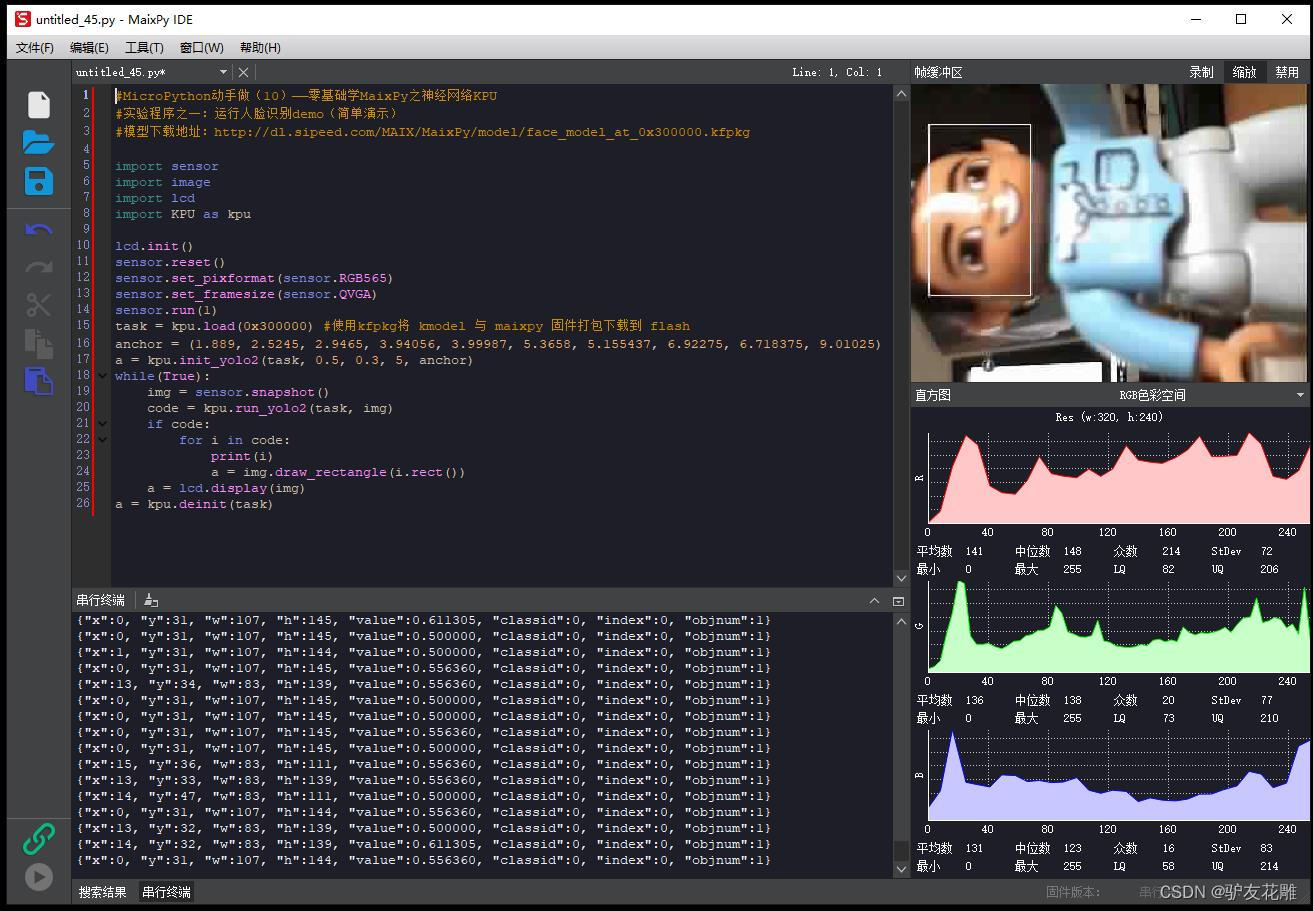Click the 'Res (w:320, h:240)' text
The width and height of the screenshot is (1313, 911).
tap(1109, 417)
